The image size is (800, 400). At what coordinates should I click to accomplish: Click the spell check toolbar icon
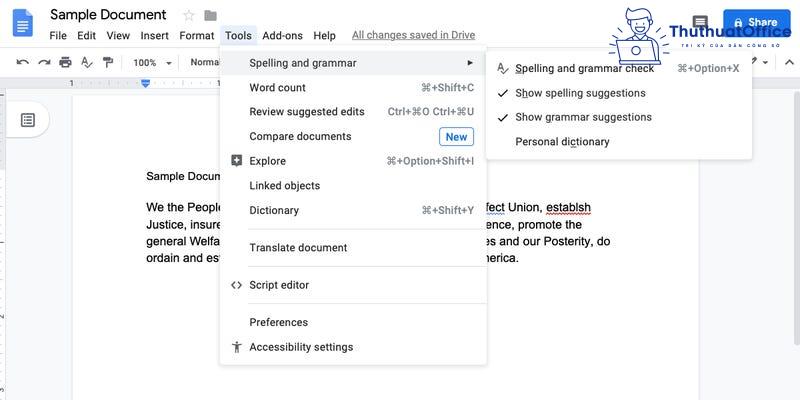87,62
